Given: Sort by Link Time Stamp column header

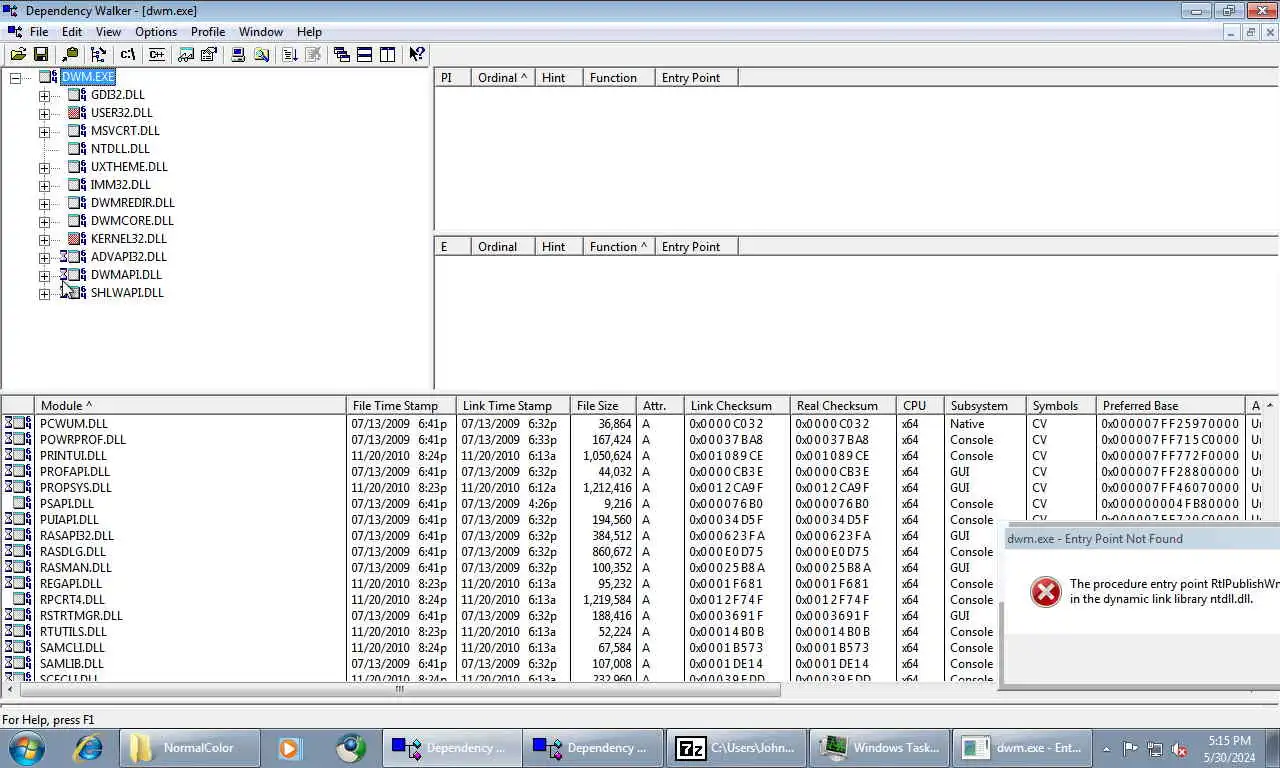Looking at the screenshot, I should pos(513,405).
